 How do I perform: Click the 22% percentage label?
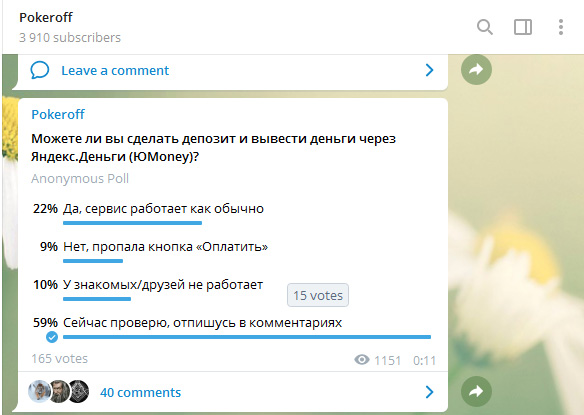click(45, 209)
